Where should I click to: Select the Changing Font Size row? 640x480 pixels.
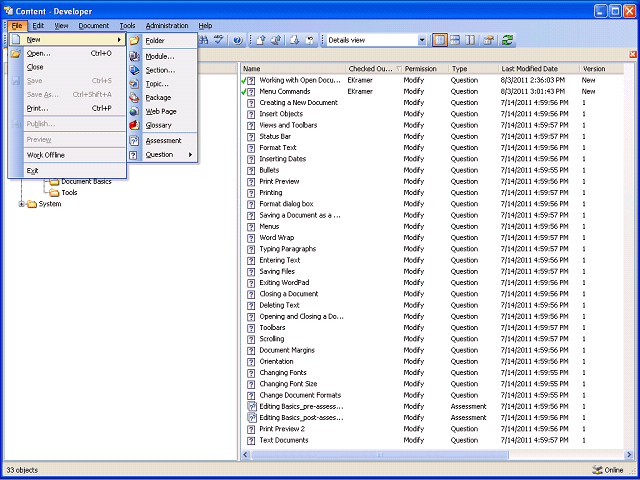coord(432,384)
